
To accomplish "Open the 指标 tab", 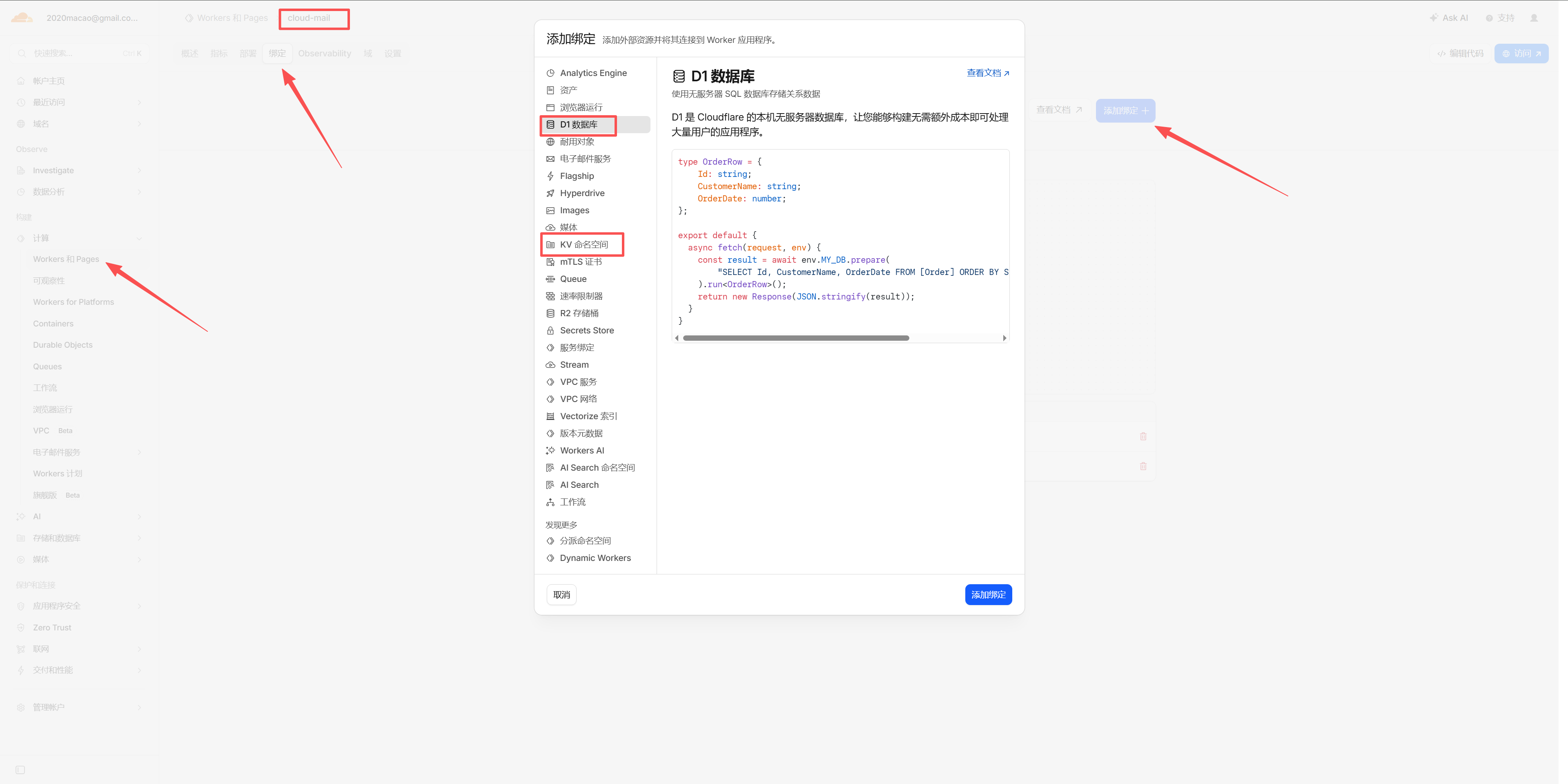I will 219,54.
